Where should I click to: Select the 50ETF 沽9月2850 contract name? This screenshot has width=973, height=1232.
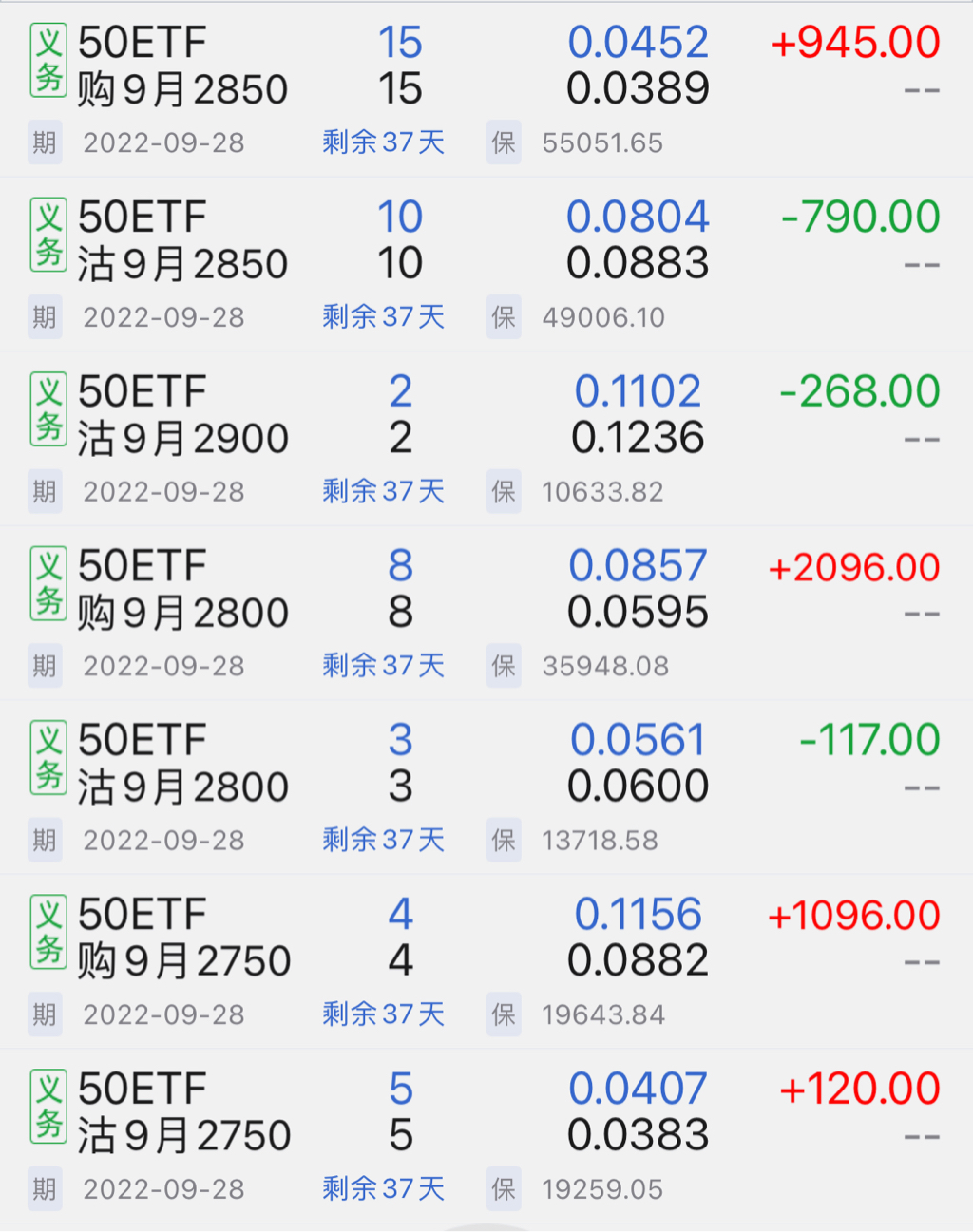click(182, 240)
